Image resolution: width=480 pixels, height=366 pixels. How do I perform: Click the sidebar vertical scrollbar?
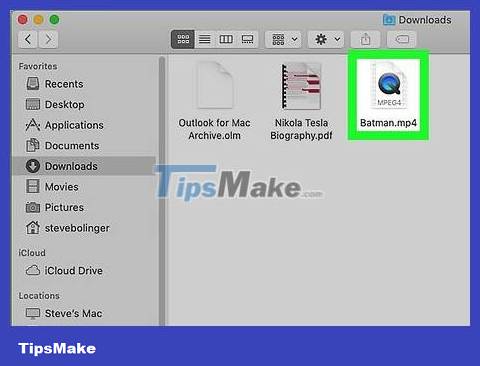click(x=162, y=190)
